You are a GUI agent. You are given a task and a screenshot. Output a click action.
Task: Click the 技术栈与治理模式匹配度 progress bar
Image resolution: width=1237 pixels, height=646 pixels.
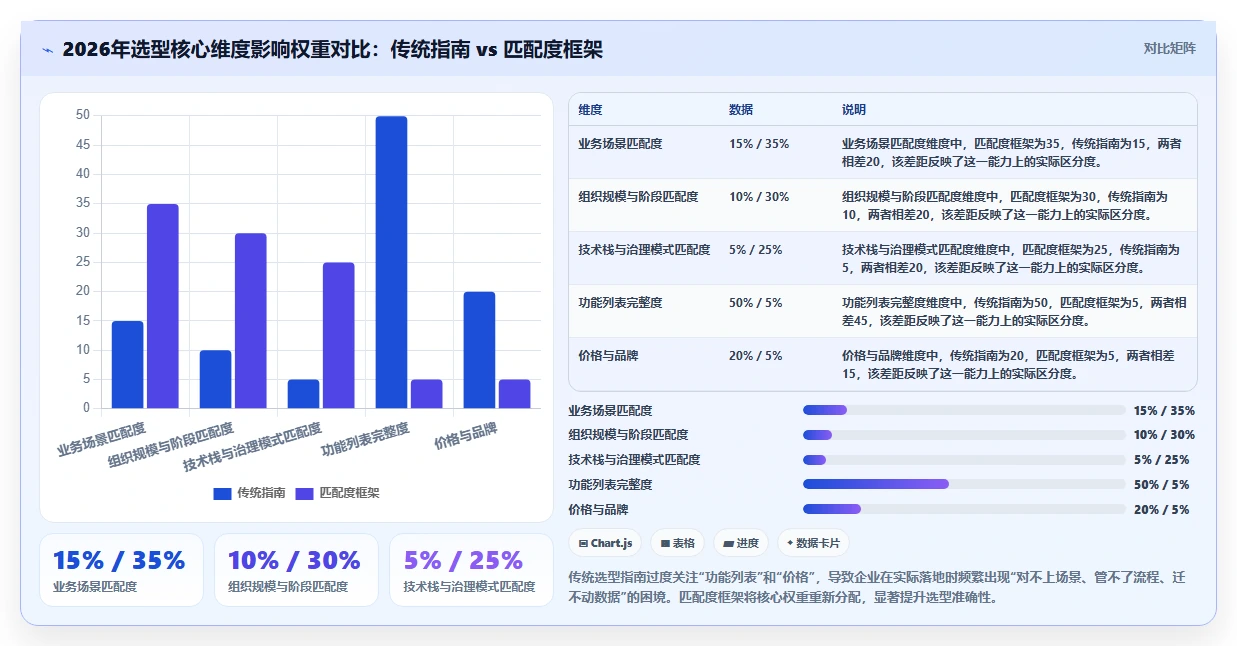pos(964,460)
